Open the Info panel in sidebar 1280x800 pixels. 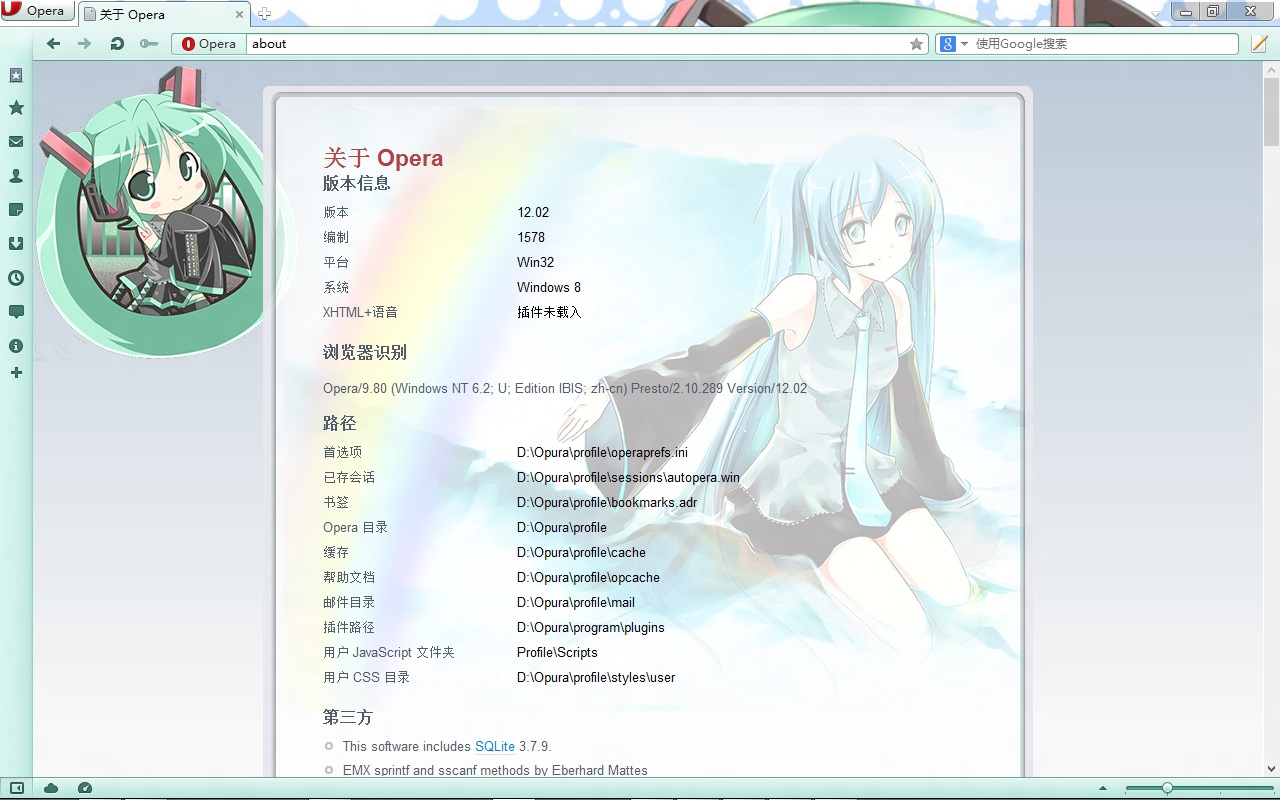click(16, 346)
